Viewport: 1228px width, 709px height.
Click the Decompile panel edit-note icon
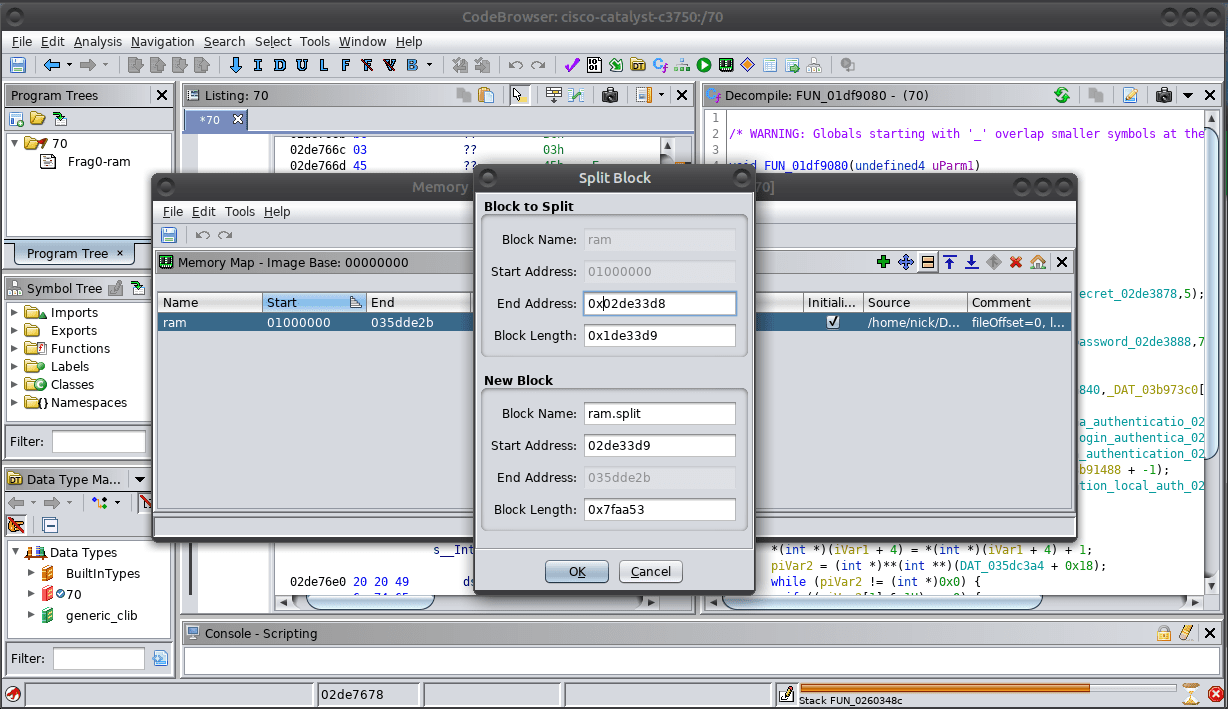coord(1130,95)
